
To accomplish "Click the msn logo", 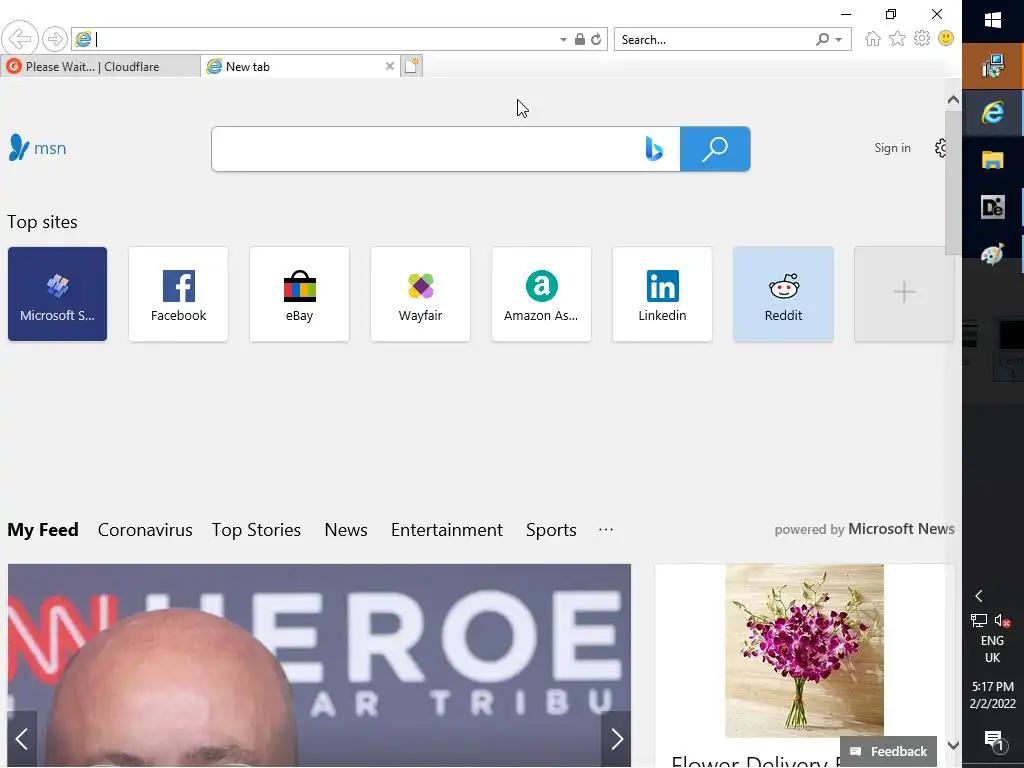I will 37,148.
